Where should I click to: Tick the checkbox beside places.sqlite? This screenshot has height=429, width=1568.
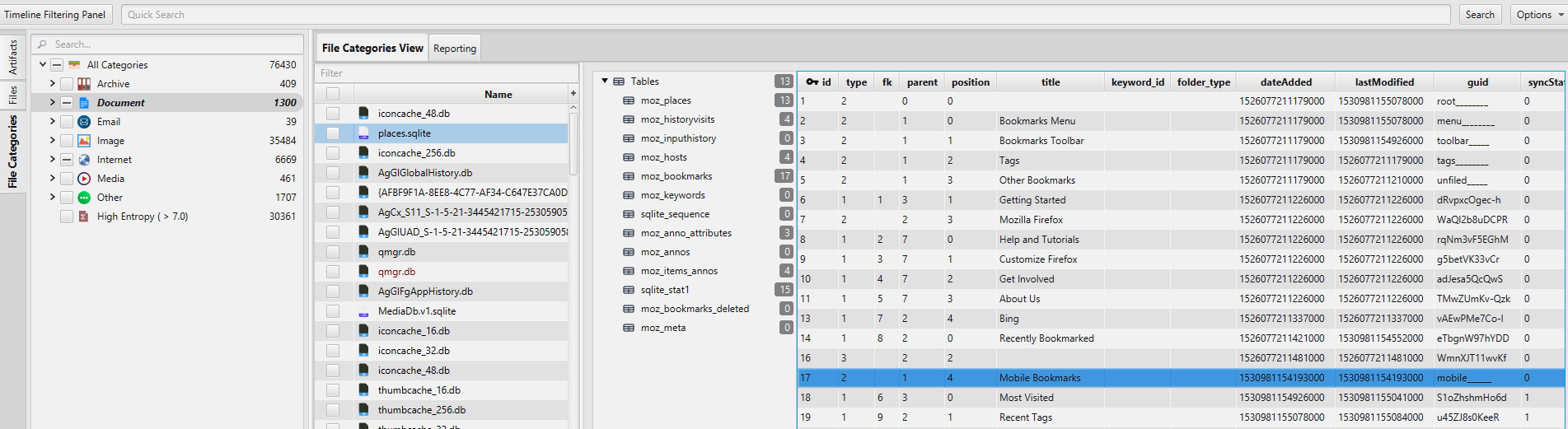333,133
